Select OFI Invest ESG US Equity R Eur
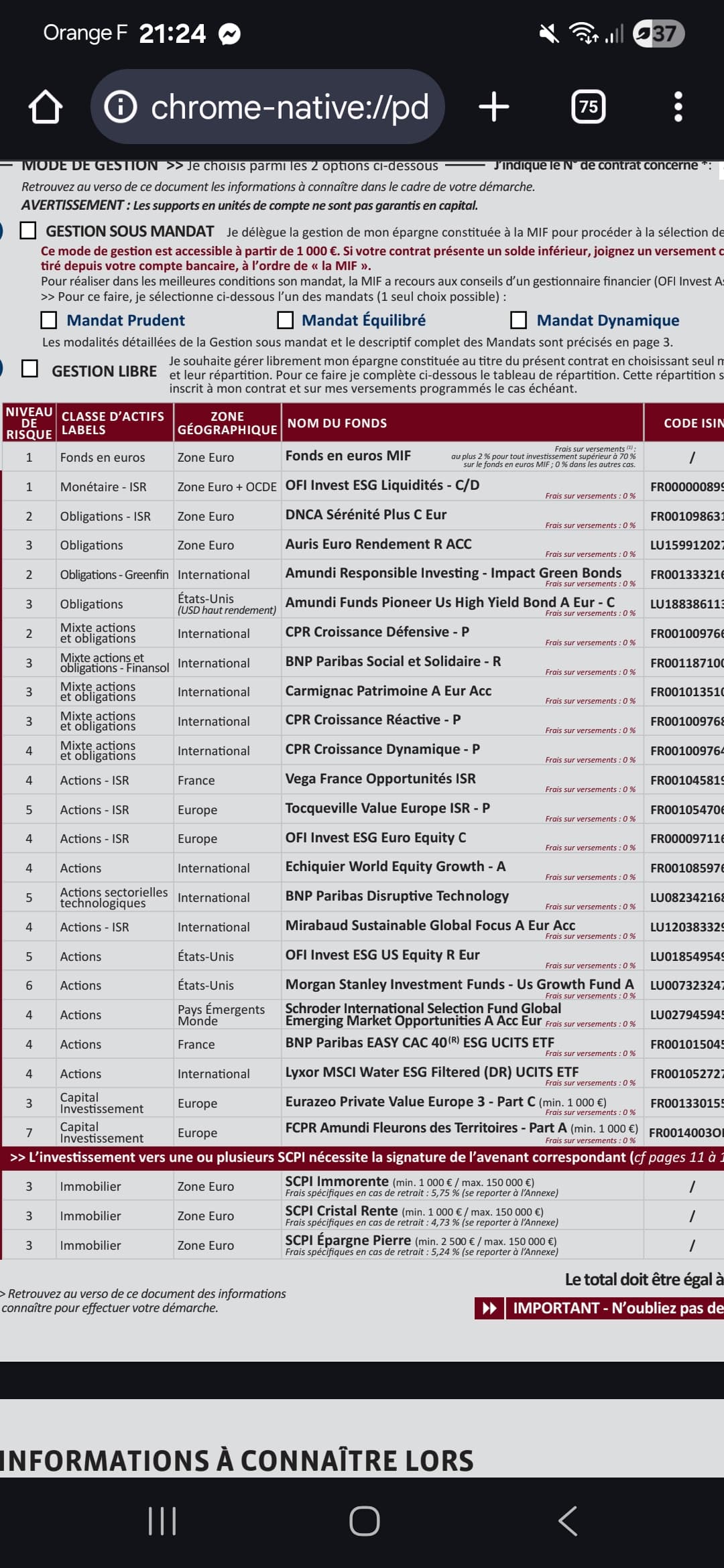The image size is (724, 1568). click(383, 954)
